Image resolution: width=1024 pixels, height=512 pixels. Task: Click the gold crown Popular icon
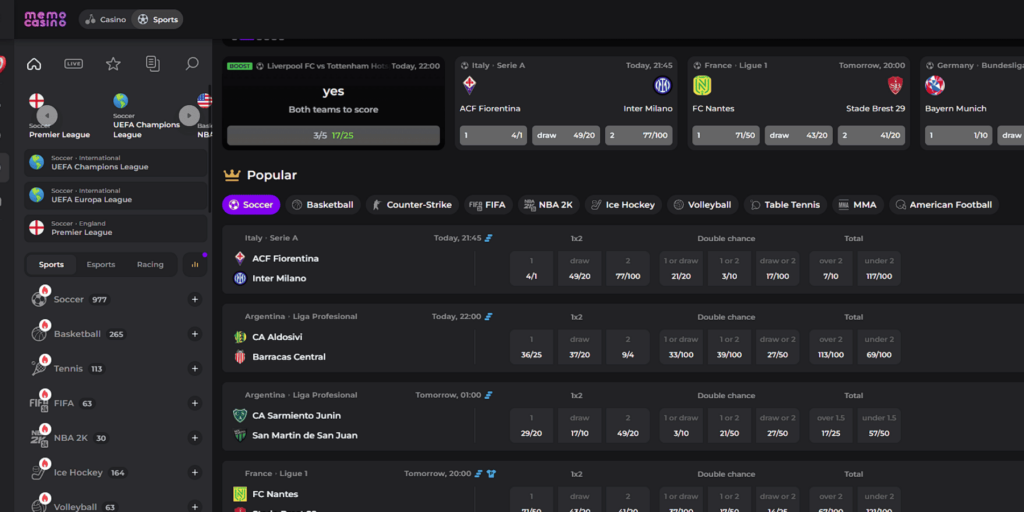click(232, 175)
